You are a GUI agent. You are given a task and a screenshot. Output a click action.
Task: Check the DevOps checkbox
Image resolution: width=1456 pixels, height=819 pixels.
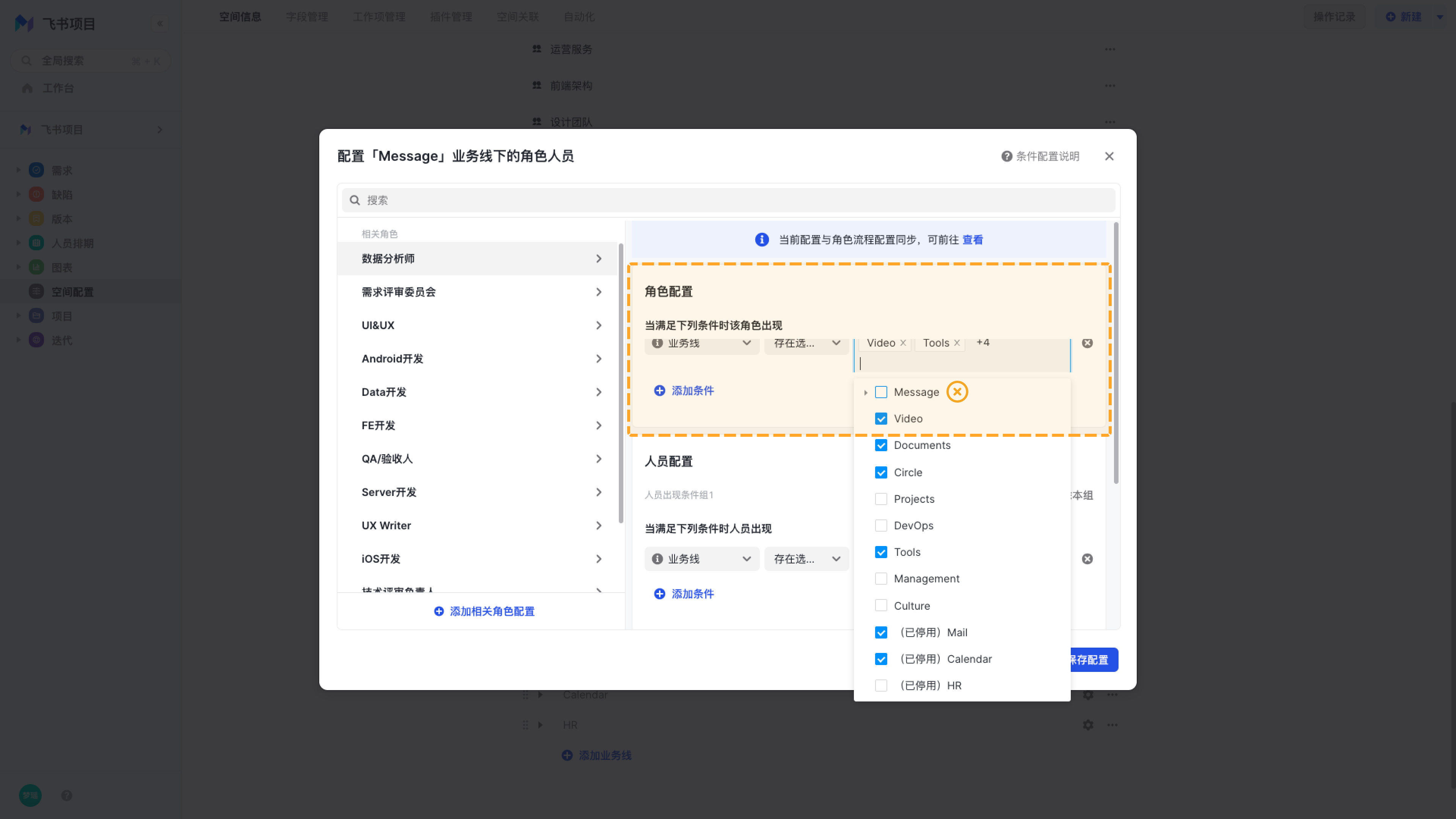click(880, 525)
